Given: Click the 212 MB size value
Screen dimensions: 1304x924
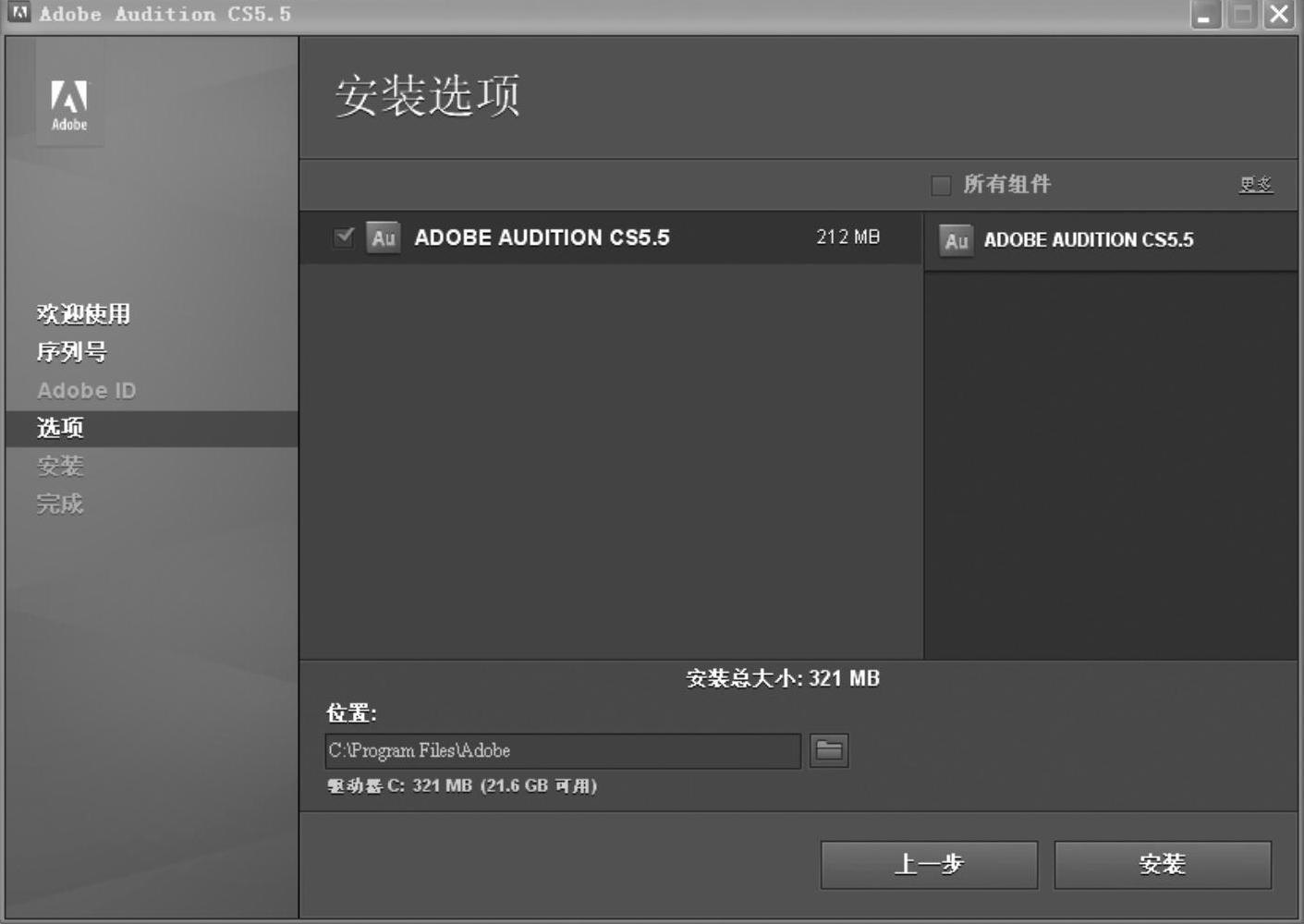Looking at the screenshot, I should click(847, 237).
